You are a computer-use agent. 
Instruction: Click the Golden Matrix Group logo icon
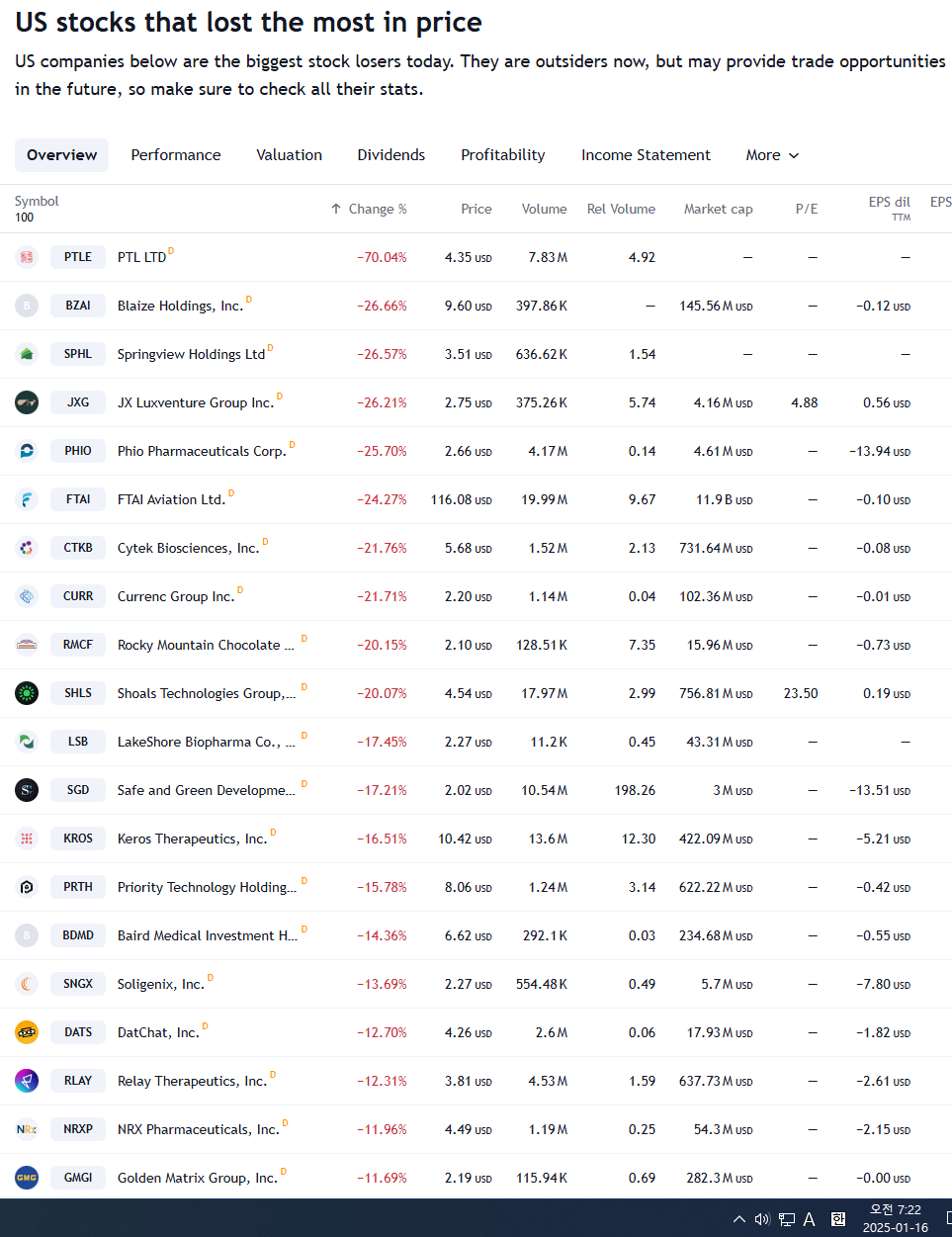[27, 1178]
